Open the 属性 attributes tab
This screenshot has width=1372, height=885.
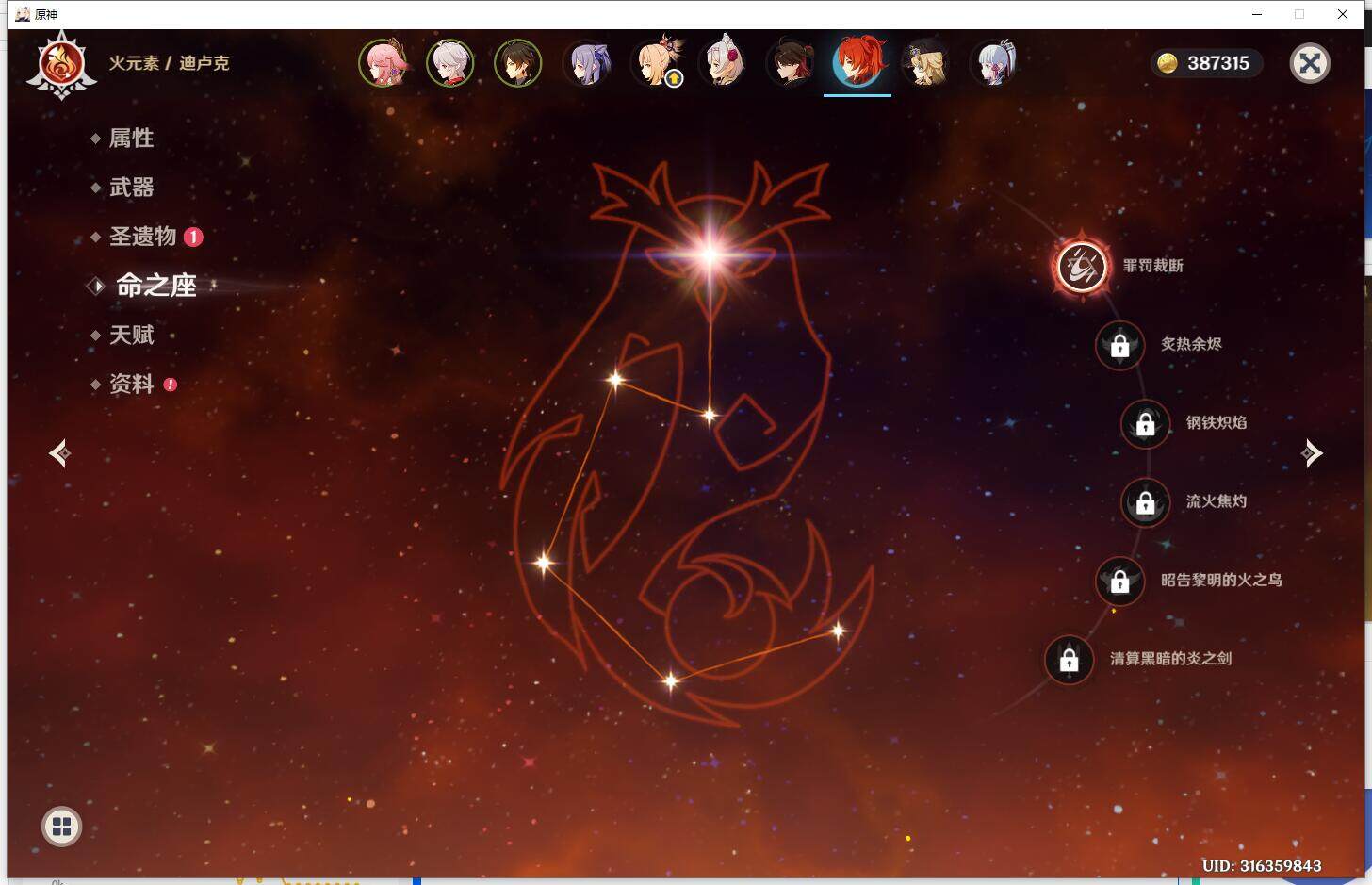coord(131,138)
